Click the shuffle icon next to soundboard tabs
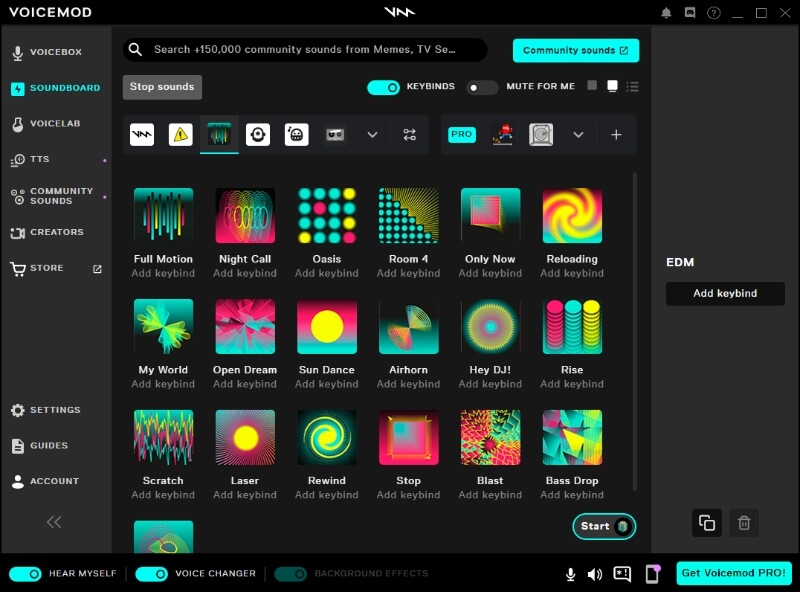Image resolution: width=800 pixels, height=592 pixels. click(x=410, y=134)
